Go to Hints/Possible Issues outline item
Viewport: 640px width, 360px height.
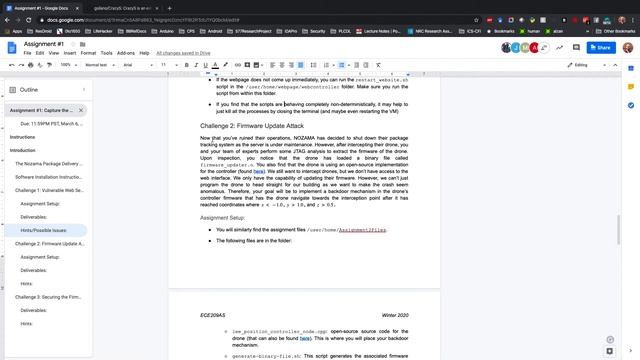[x=44, y=230]
